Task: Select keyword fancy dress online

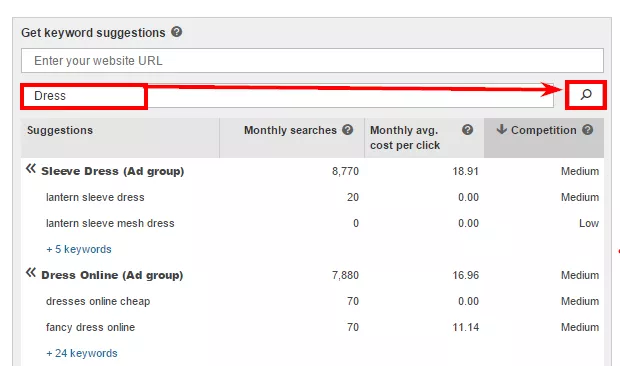Action: pyautogui.click(x=91, y=327)
